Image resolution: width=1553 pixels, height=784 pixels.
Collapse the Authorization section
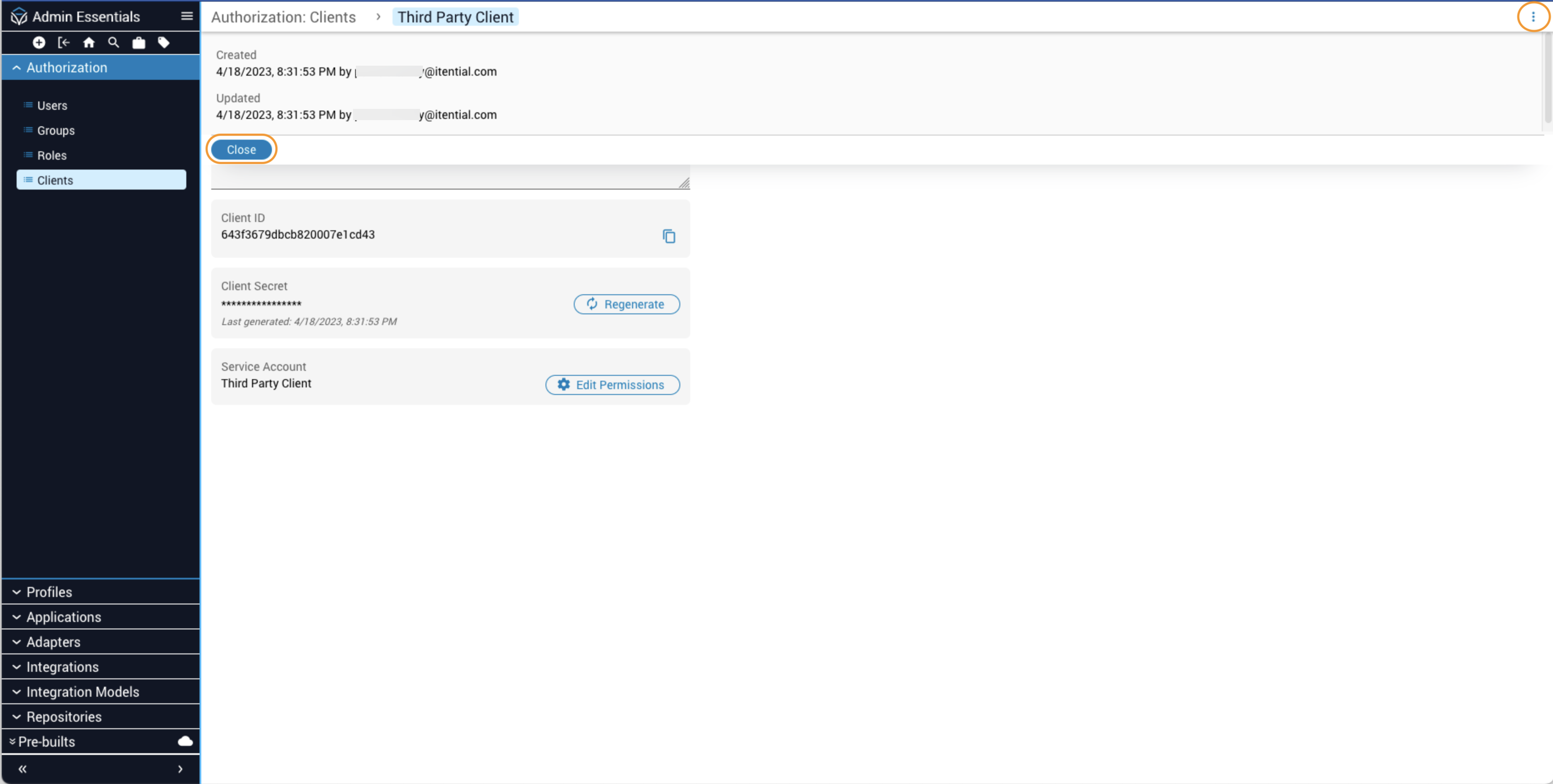click(66, 67)
